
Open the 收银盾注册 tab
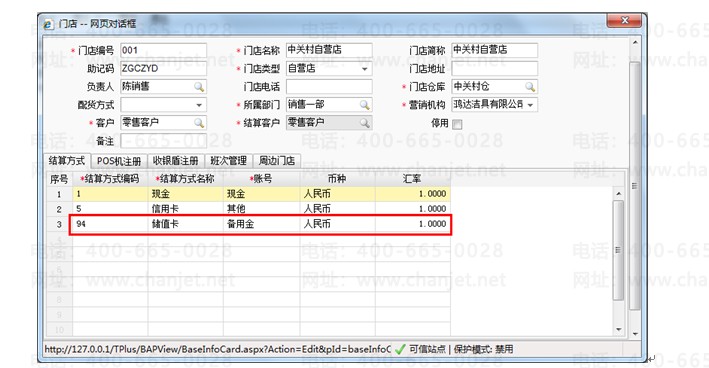click(175, 161)
